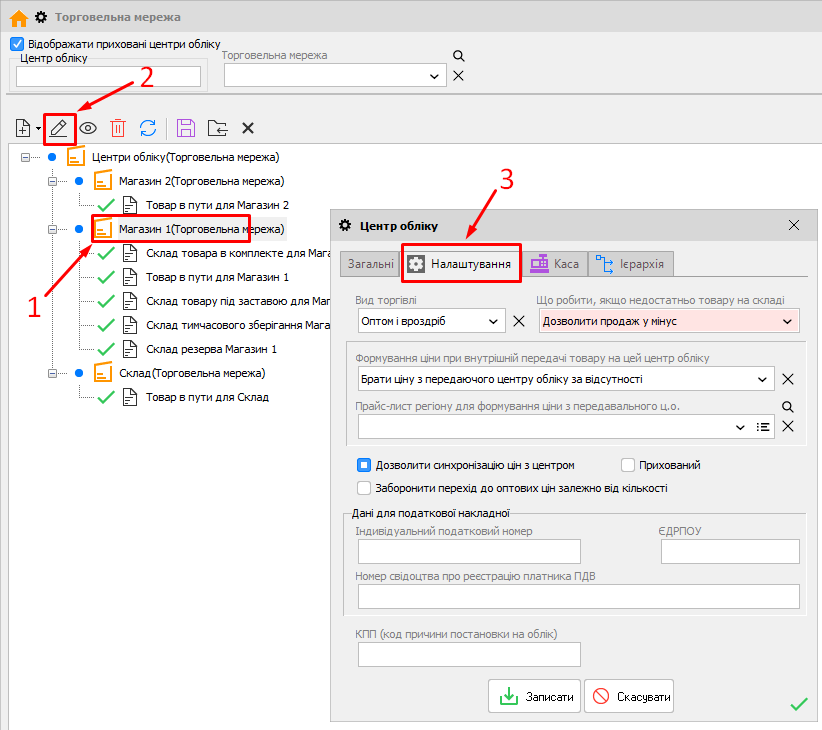
Task: Click the eye view icon in toolbar
Action: (x=89, y=128)
